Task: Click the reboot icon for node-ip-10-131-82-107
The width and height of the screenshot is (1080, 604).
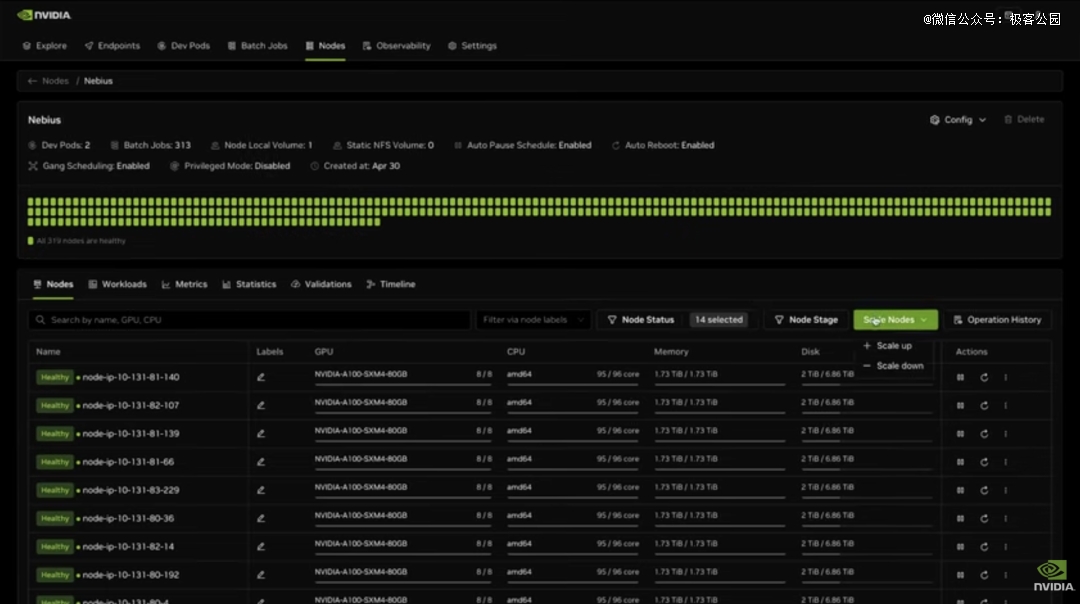Action: [984, 406]
